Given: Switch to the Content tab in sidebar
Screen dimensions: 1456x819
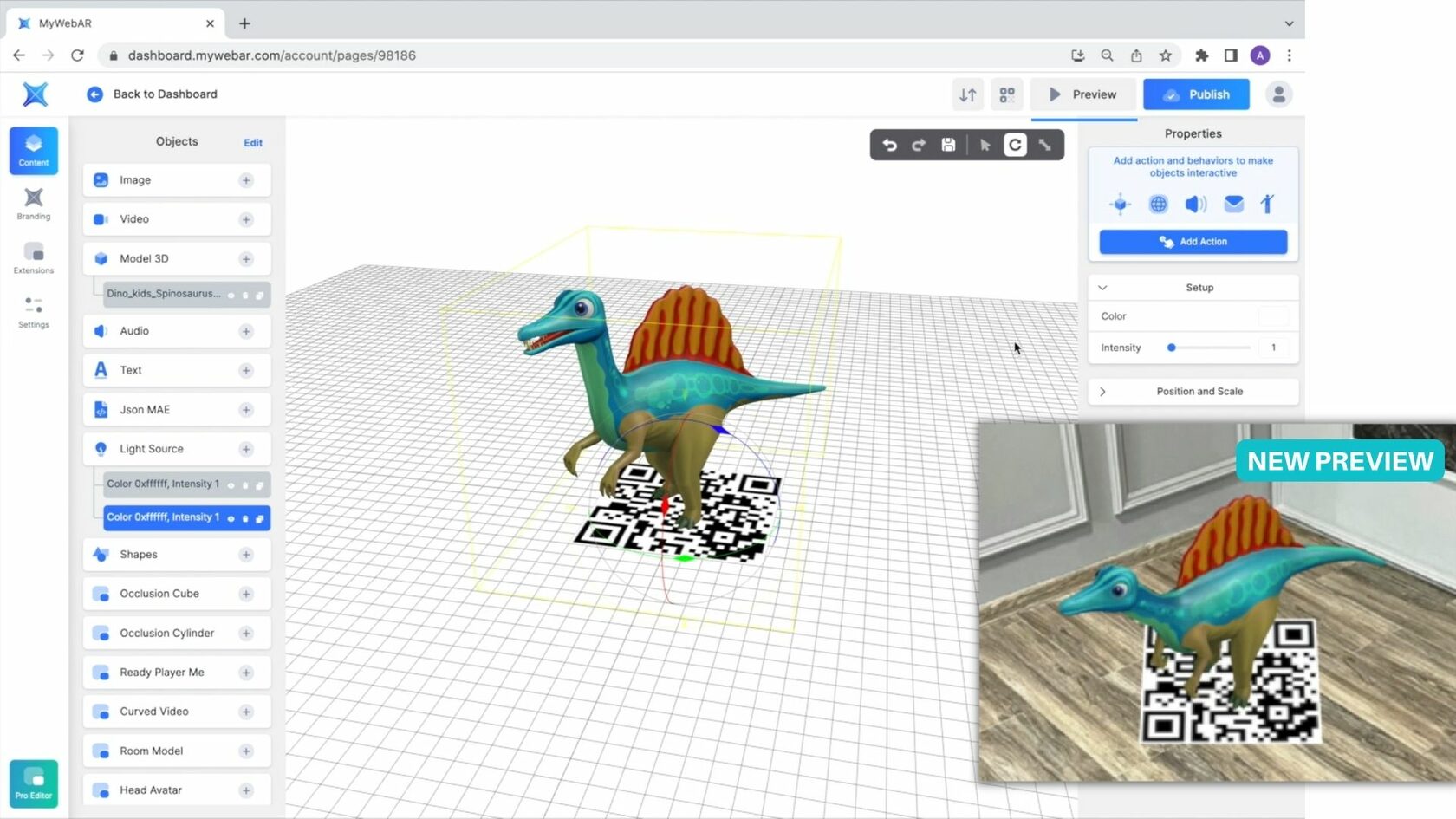Looking at the screenshot, I should 34,150.
